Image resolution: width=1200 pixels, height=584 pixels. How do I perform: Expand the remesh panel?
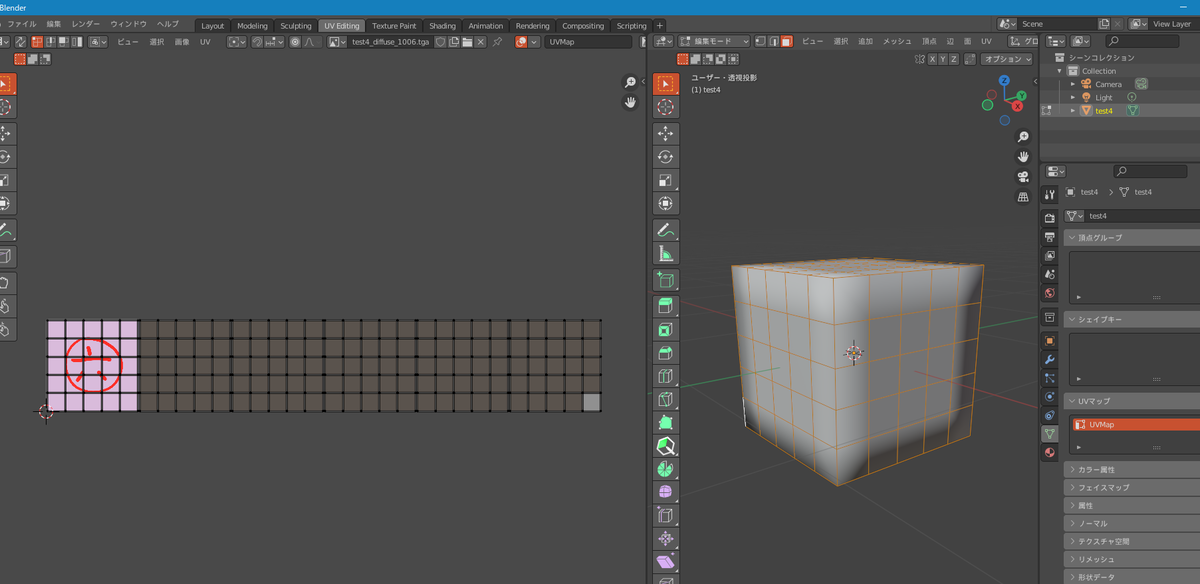point(1073,559)
